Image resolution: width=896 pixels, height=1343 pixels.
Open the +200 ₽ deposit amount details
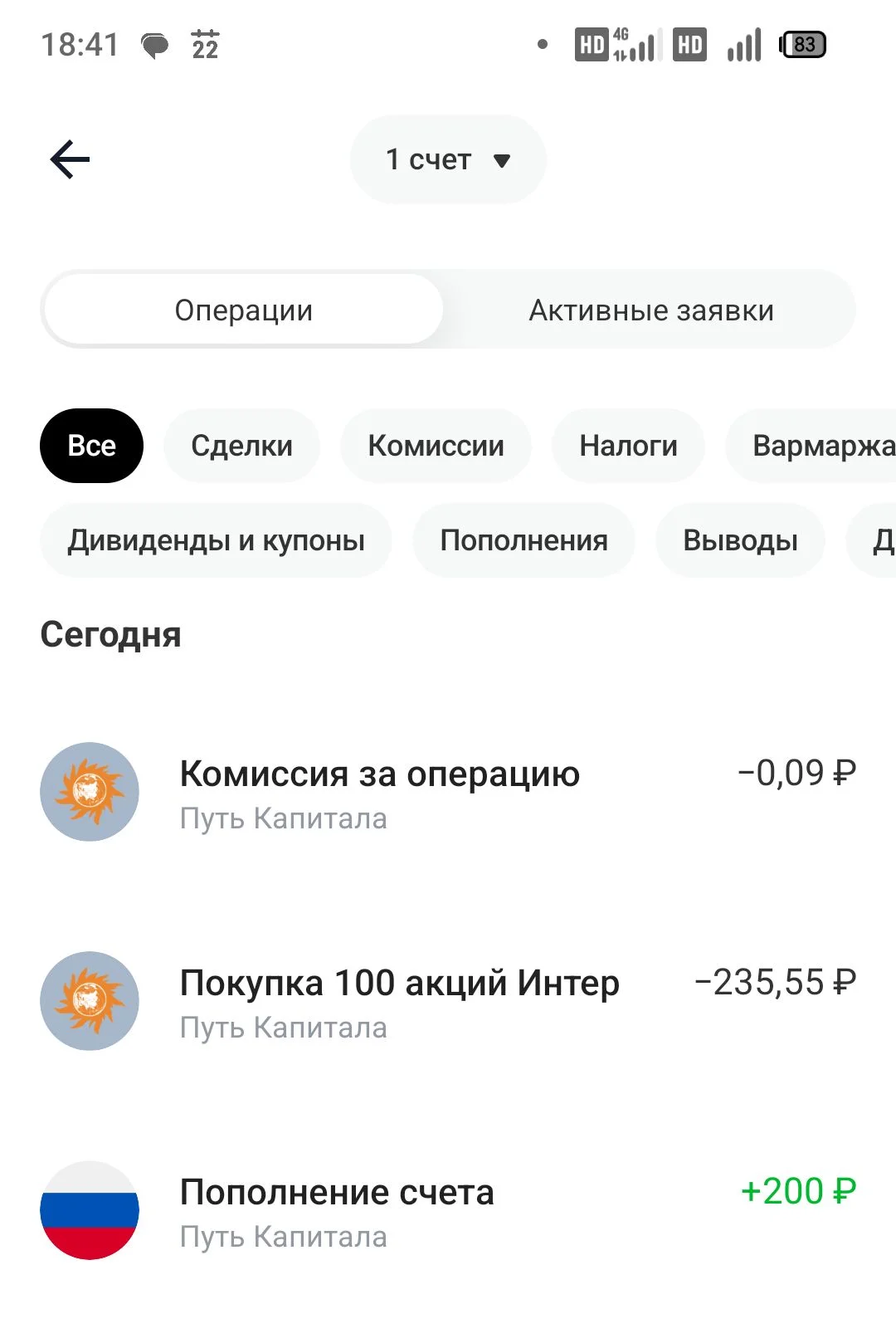click(798, 1191)
